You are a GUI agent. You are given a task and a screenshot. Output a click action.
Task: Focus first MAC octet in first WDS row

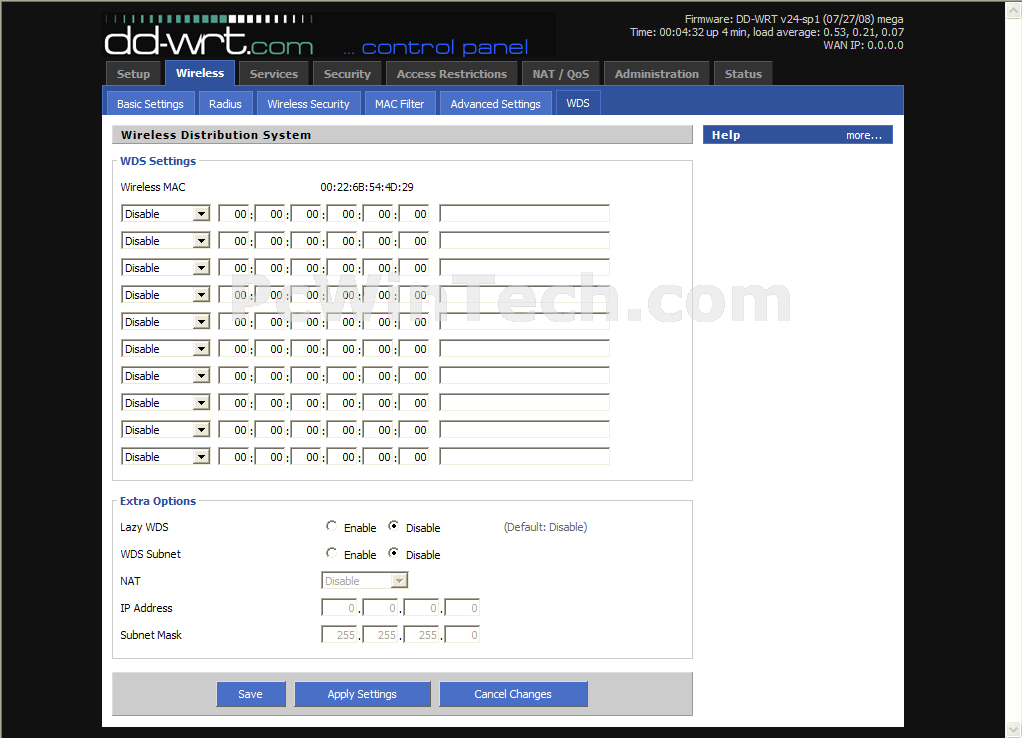click(x=234, y=214)
